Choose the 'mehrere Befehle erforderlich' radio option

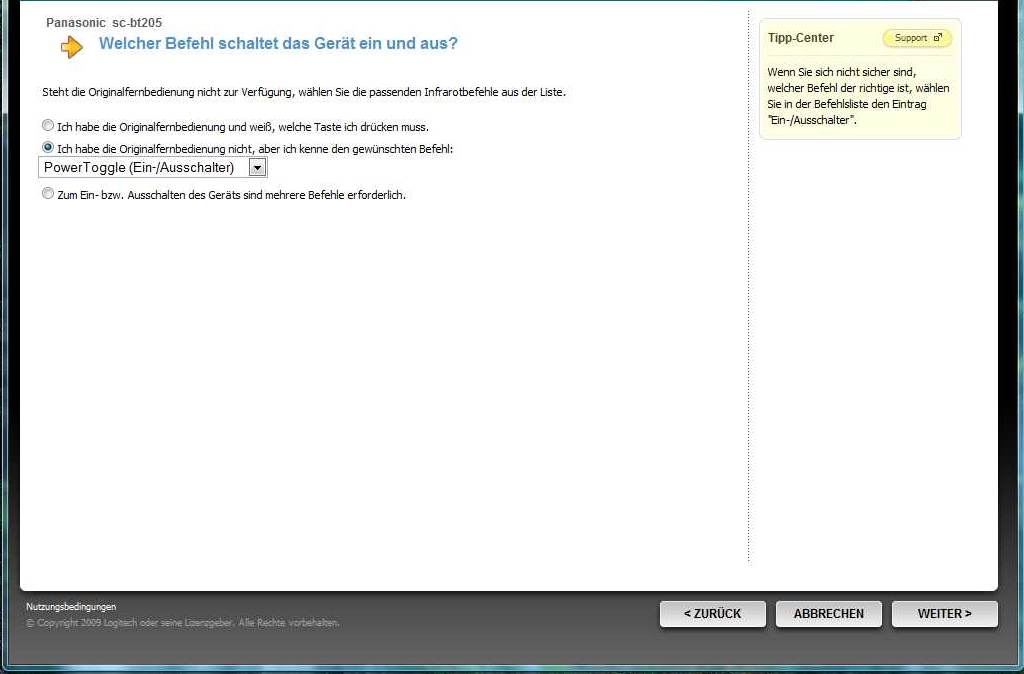48,194
